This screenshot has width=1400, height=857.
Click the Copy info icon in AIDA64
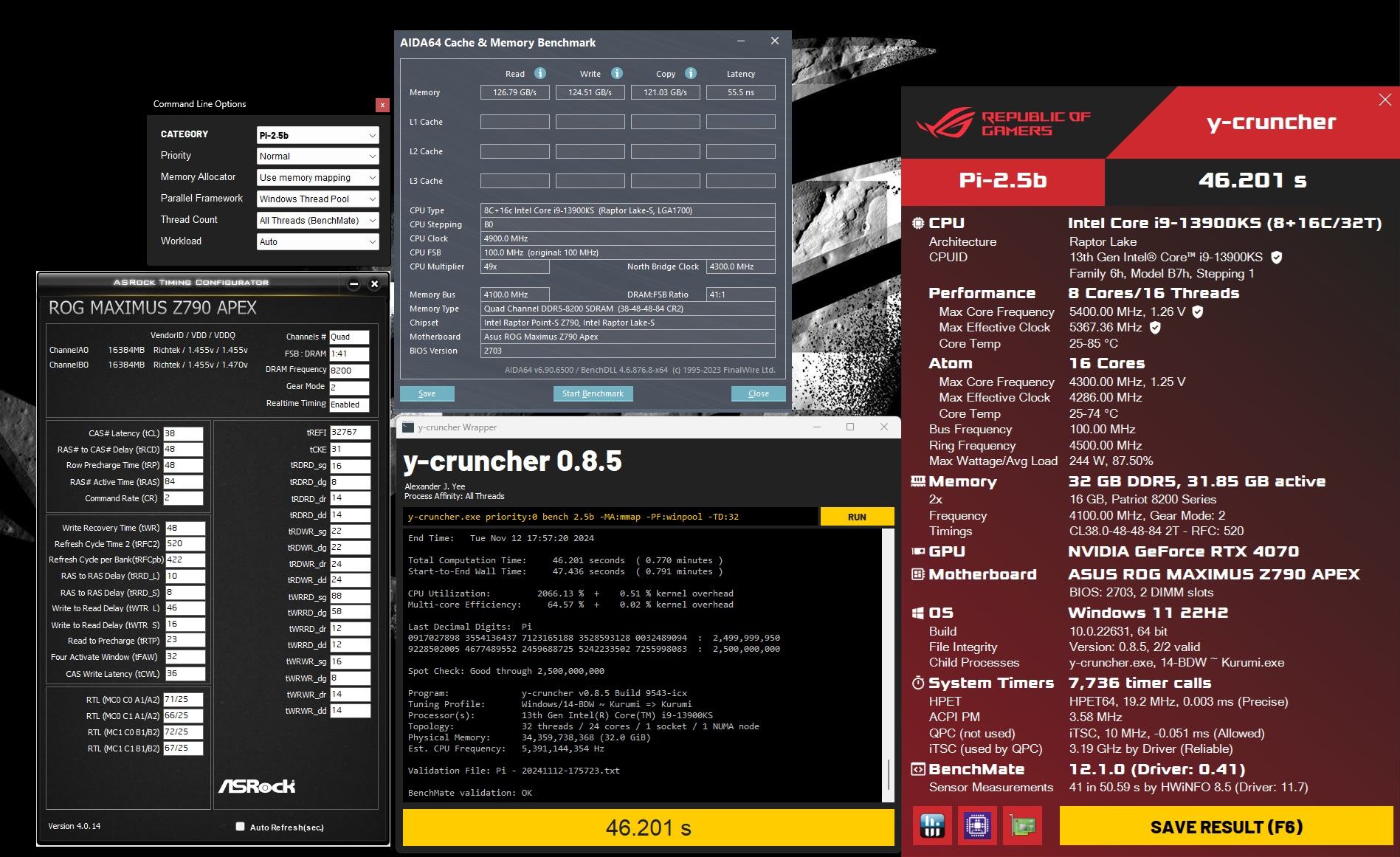[691, 73]
